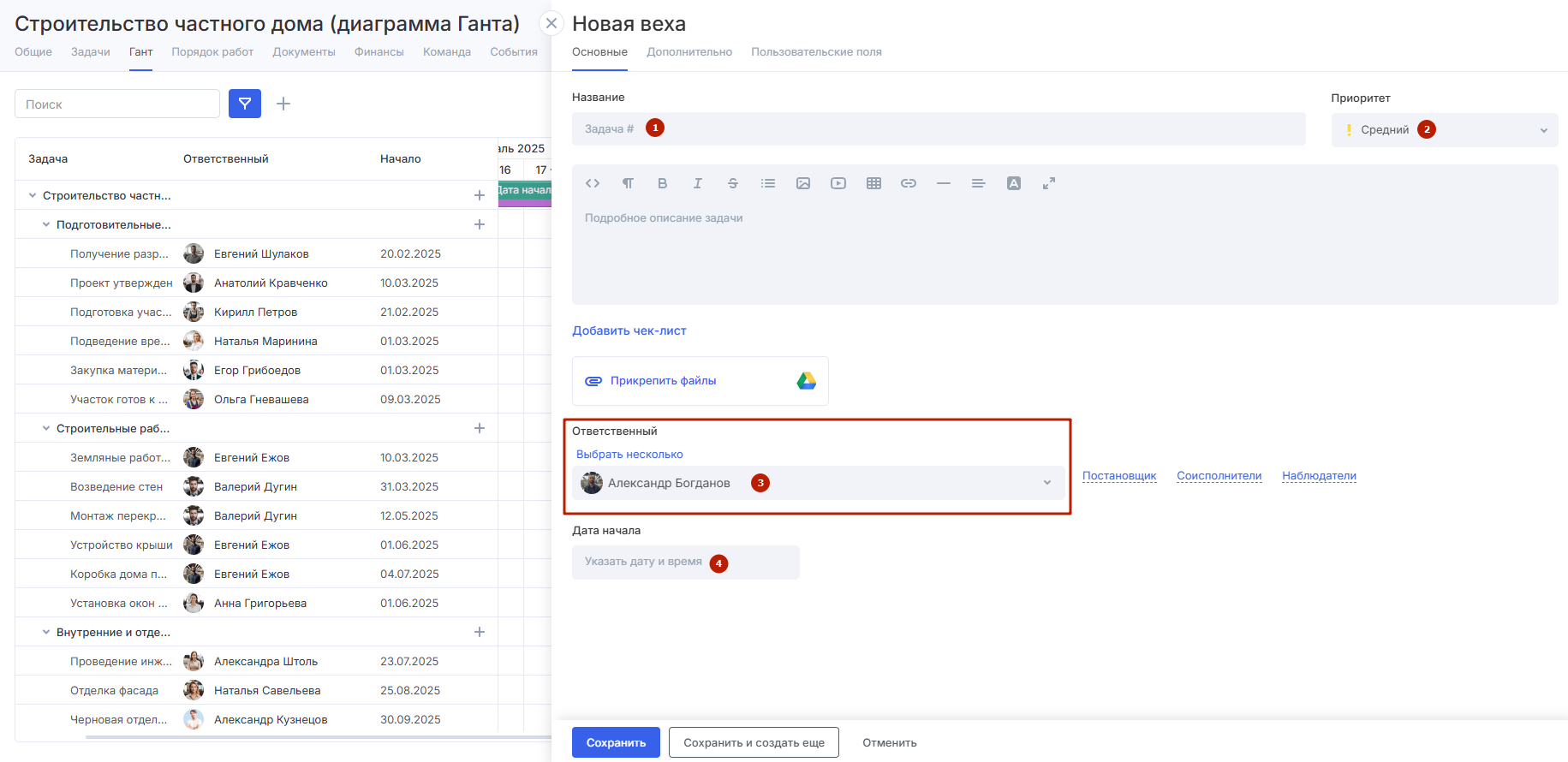Click Сохранить и создать еще button
The image size is (1568, 762).
click(754, 742)
